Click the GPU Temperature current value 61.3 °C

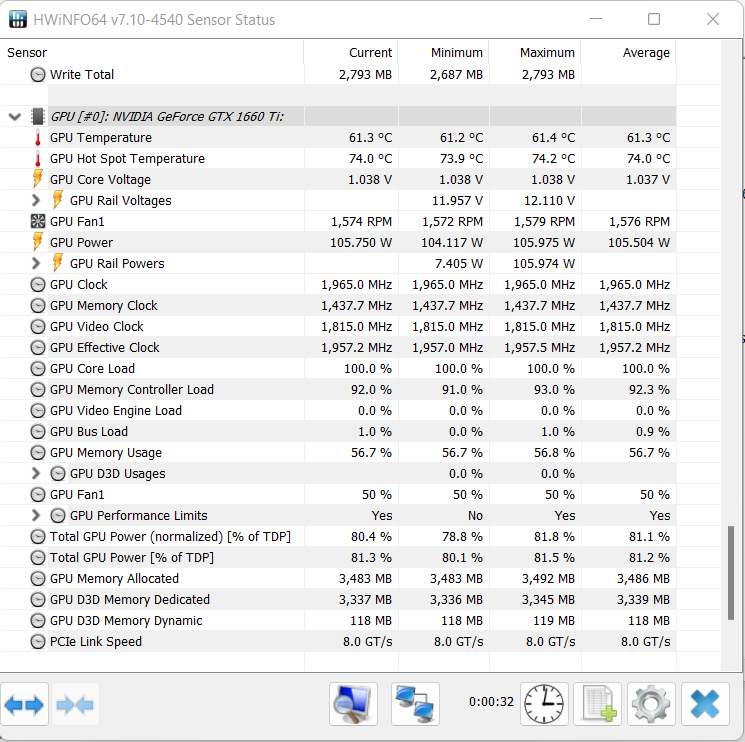(371, 138)
